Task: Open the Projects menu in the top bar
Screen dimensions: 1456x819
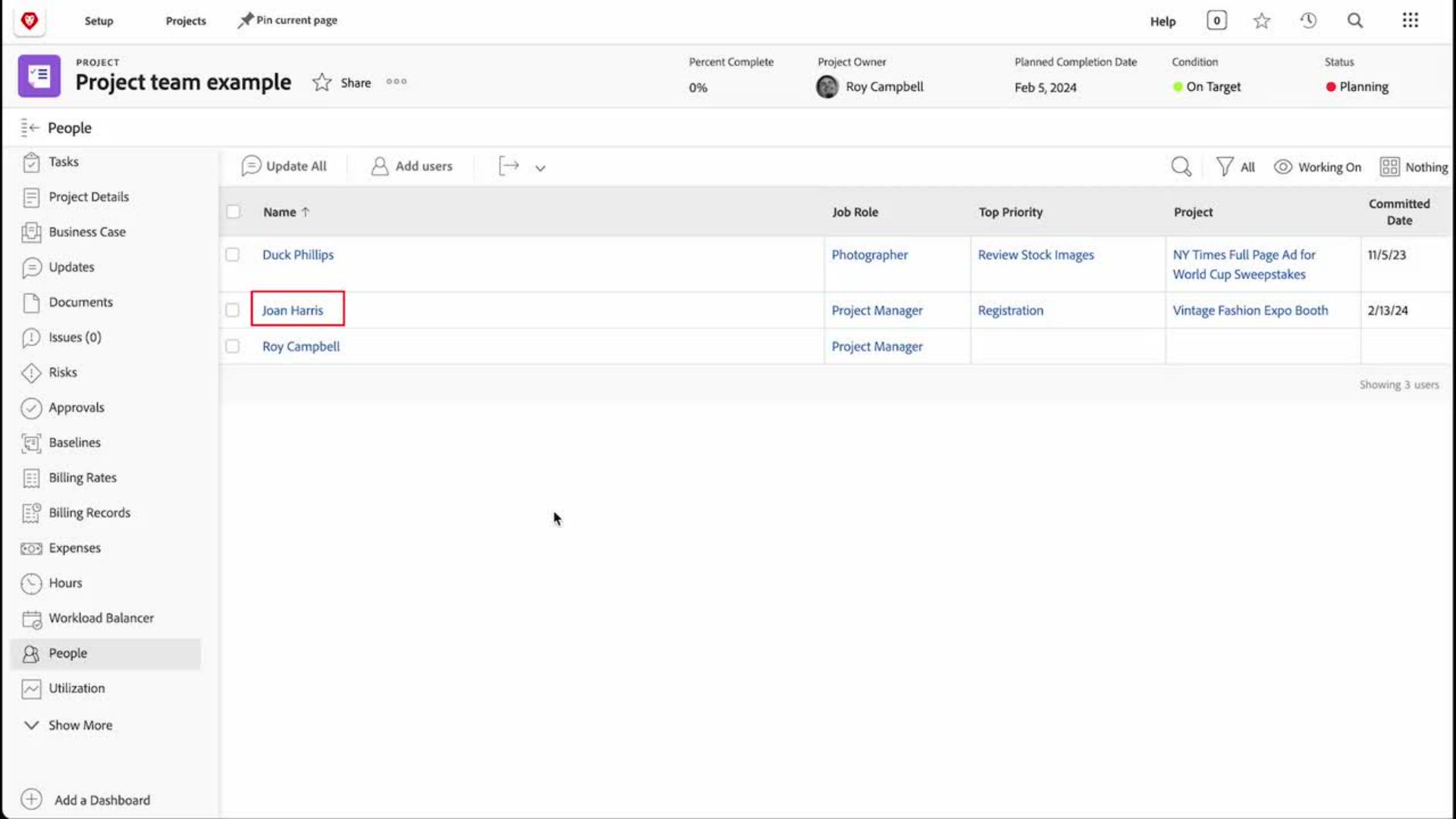Action: coord(185,20)
